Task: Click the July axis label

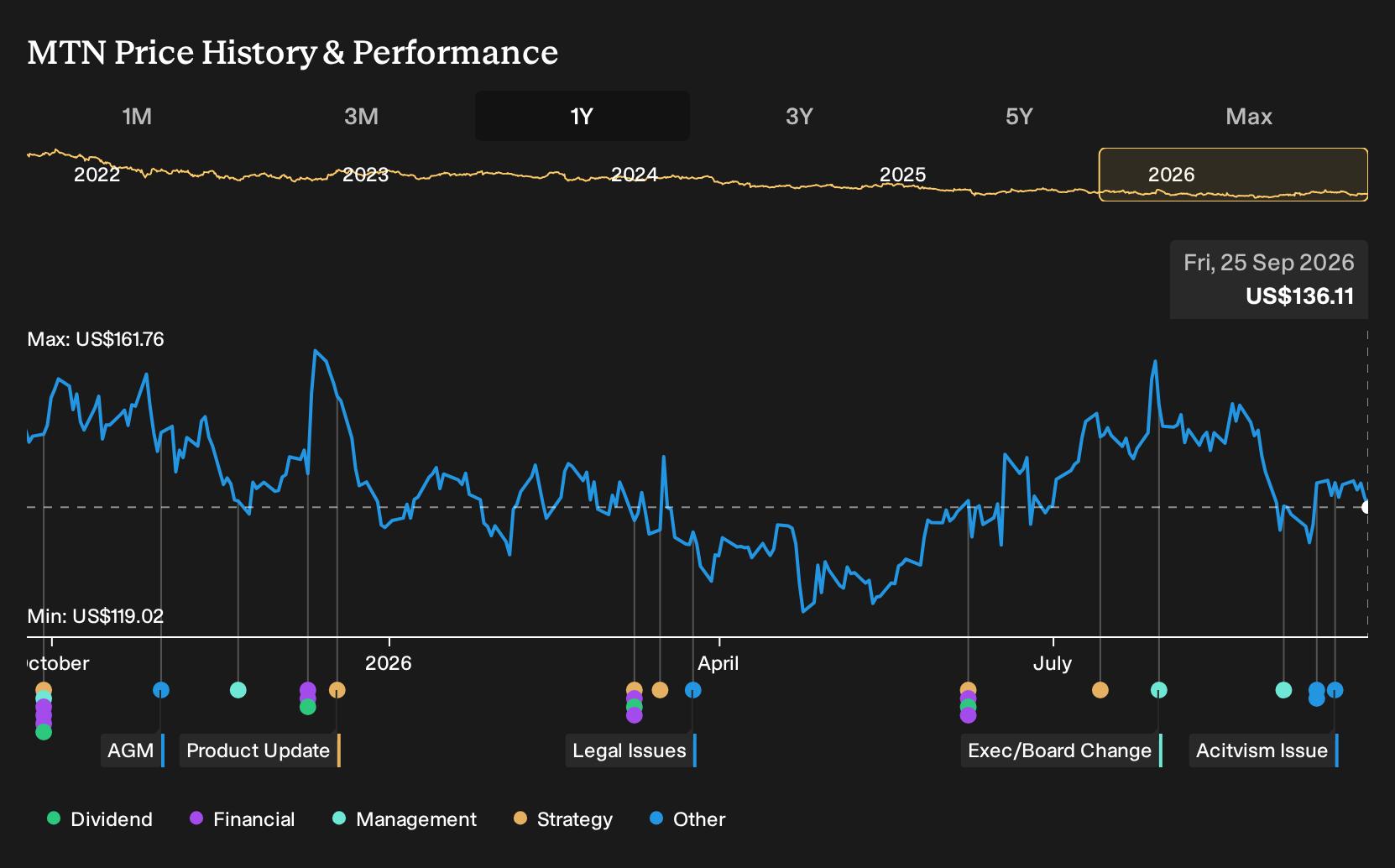Action: tap(1053, 663)
